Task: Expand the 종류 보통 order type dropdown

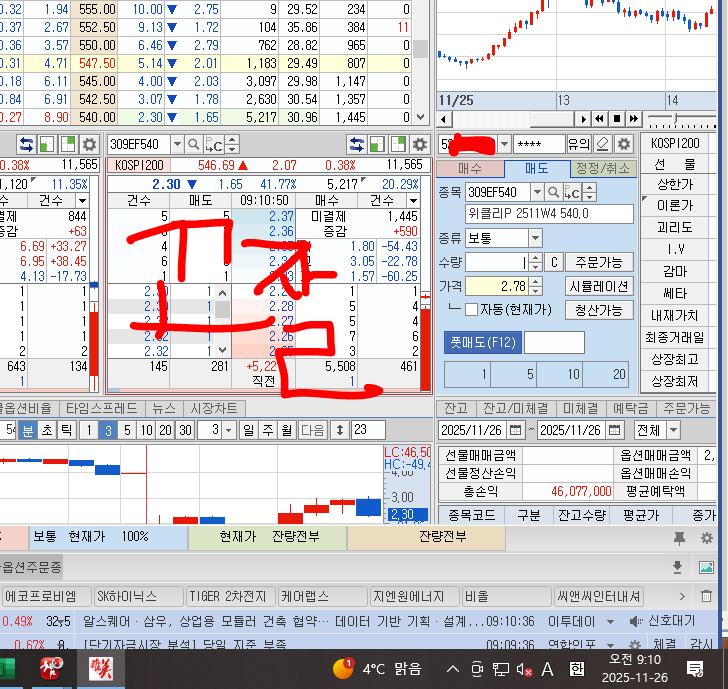Action: pyautogui.click(x=535, y=238)
